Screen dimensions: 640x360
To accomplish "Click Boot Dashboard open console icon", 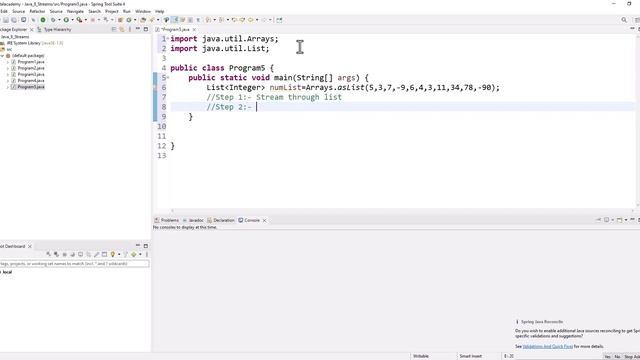I will coord(80,254).
